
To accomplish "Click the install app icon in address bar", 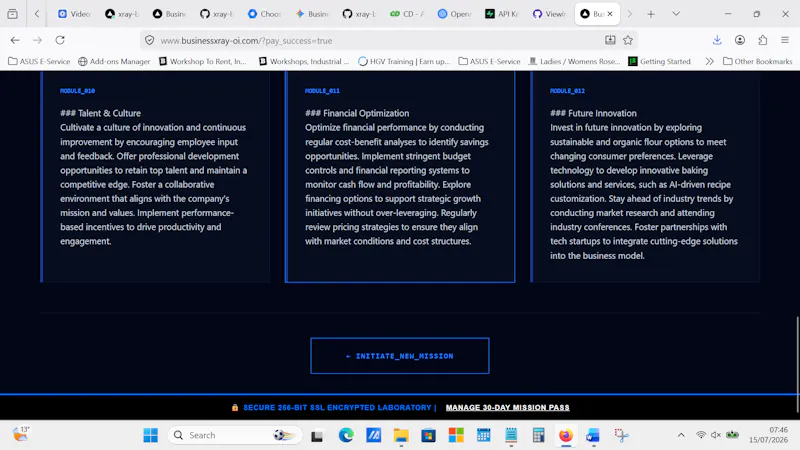I will 610,40.
